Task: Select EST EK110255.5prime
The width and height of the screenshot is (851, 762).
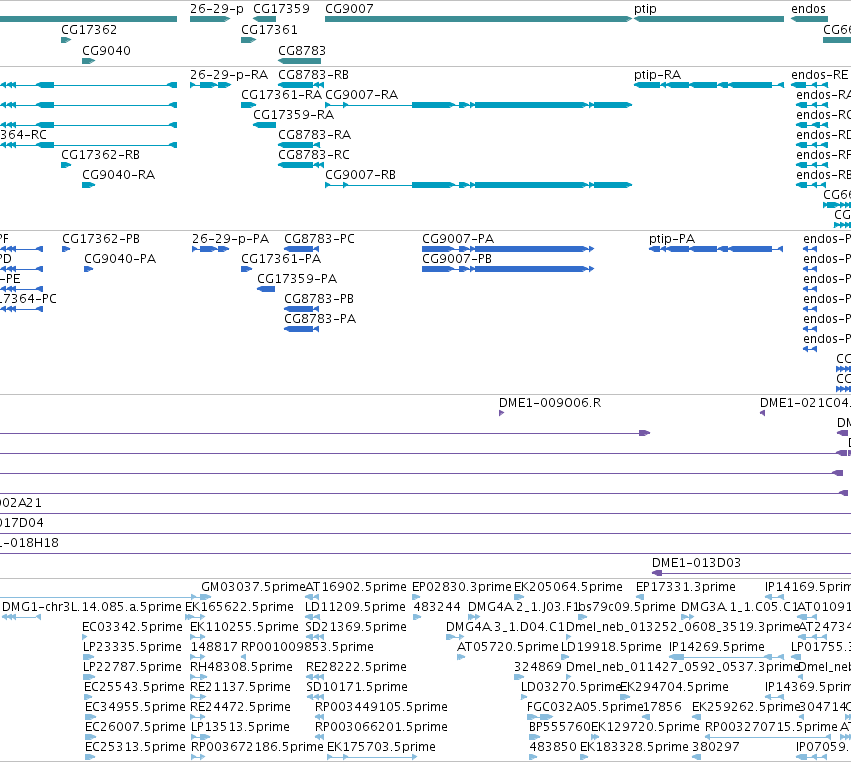Action: (244, 627)
